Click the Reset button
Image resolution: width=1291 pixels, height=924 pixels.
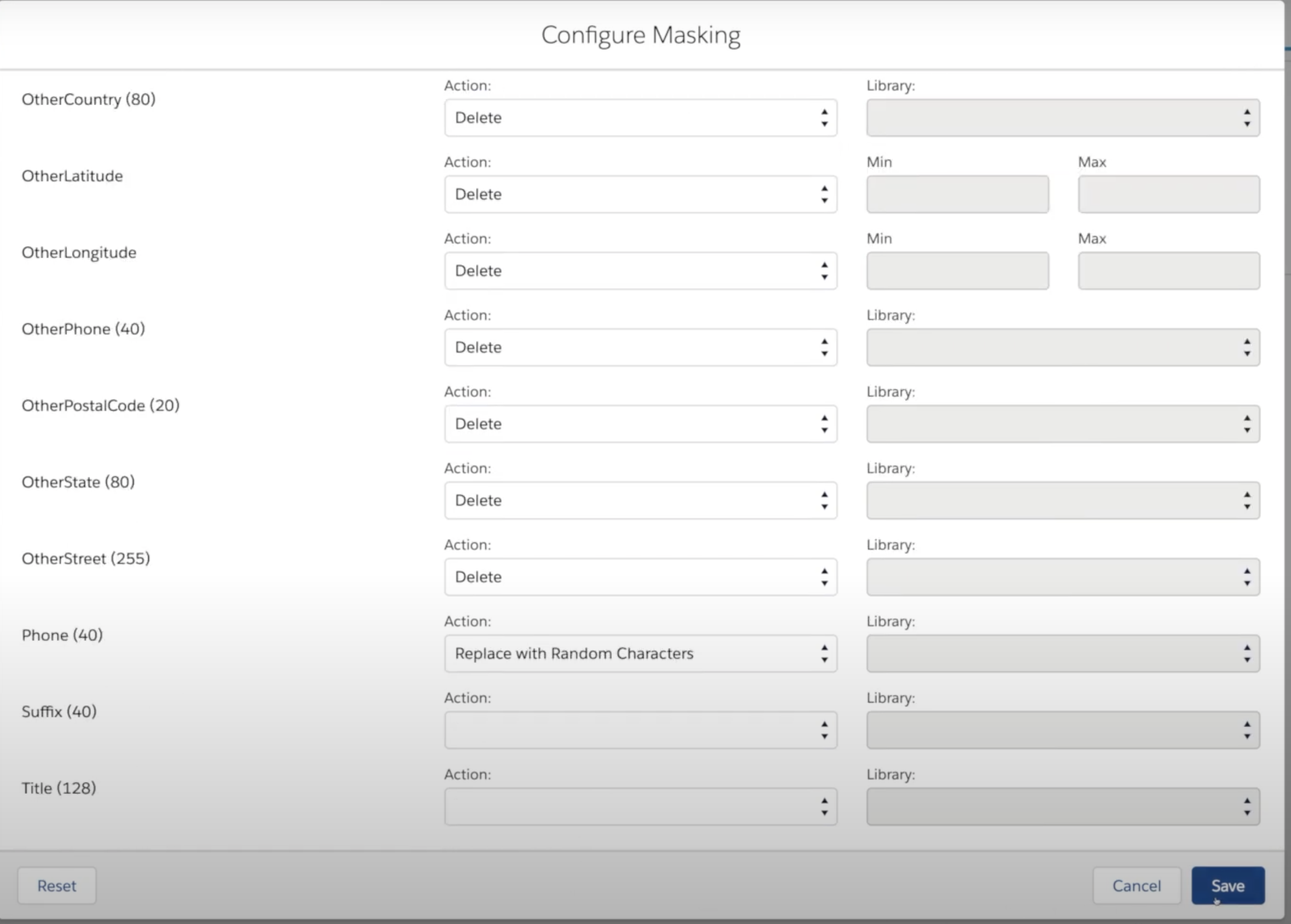click(x=56, y=885)
